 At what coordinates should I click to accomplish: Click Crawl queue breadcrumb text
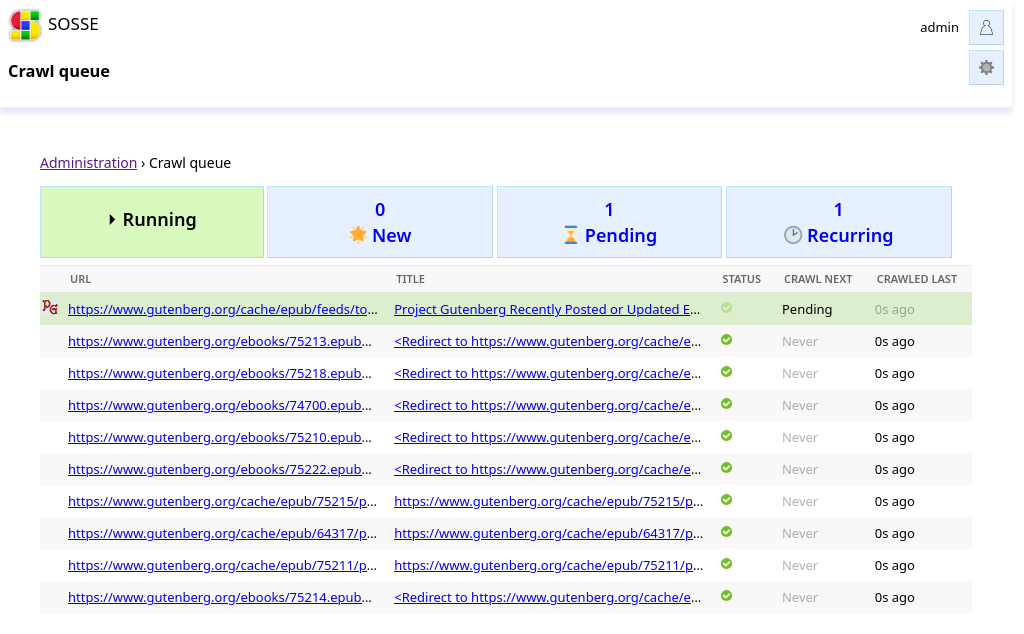click(189, 163)
